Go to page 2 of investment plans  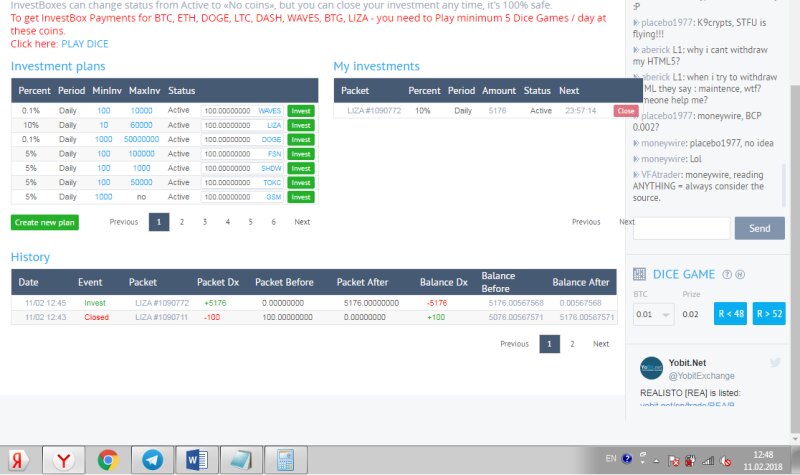point(181,222)
